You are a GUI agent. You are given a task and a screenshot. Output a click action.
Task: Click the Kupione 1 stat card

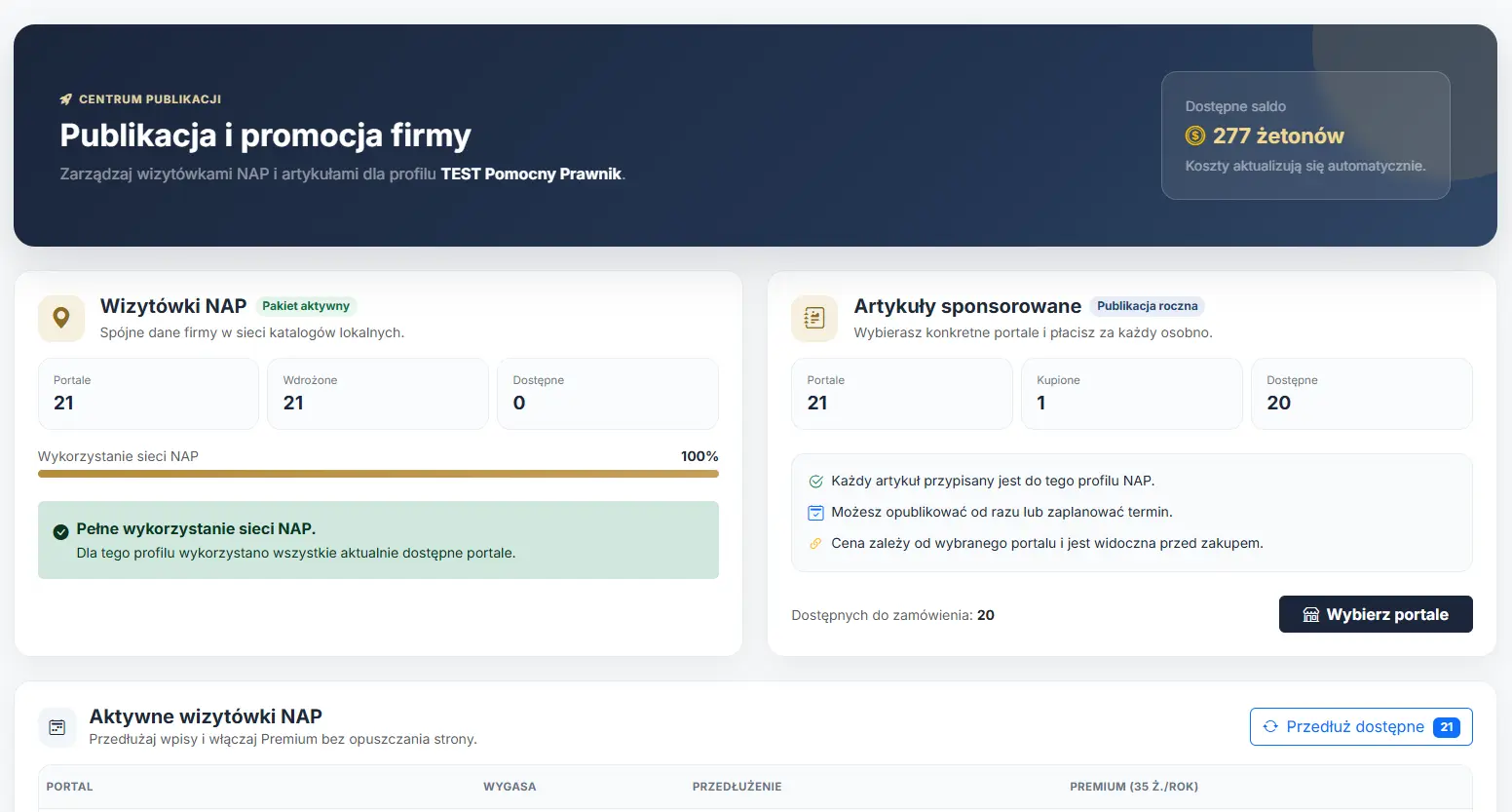(x=1132, y=394)
